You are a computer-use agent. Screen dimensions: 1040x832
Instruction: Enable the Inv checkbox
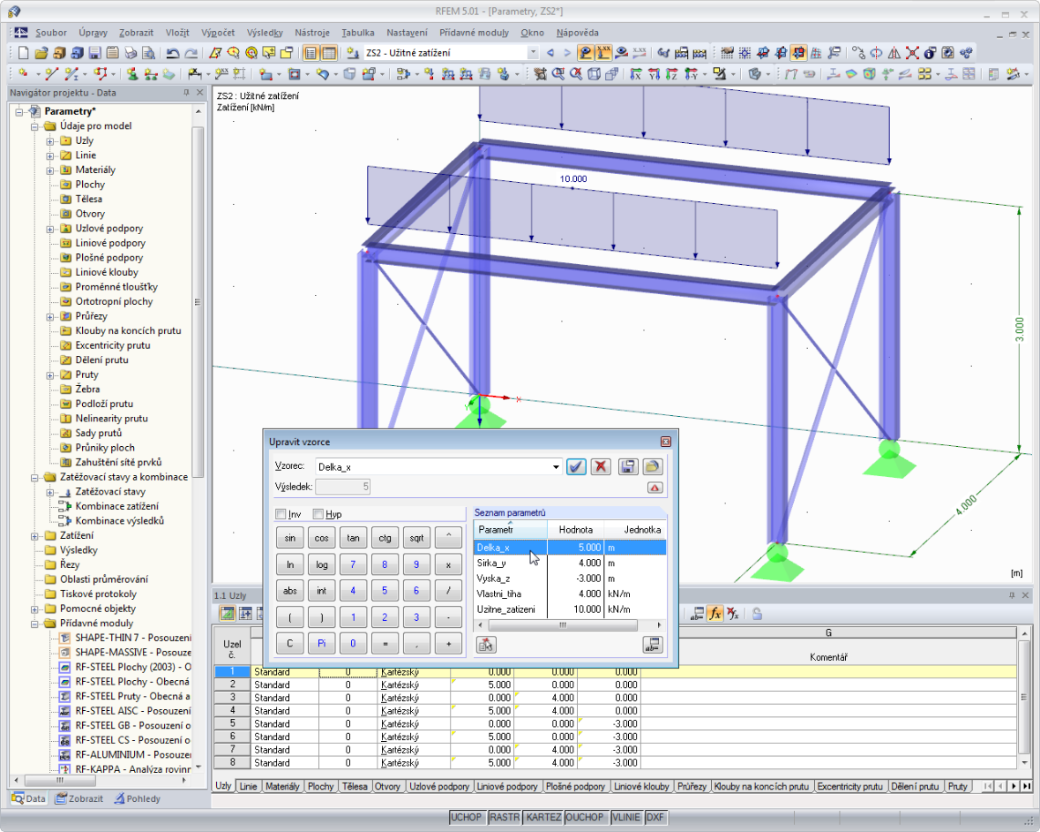281,514
